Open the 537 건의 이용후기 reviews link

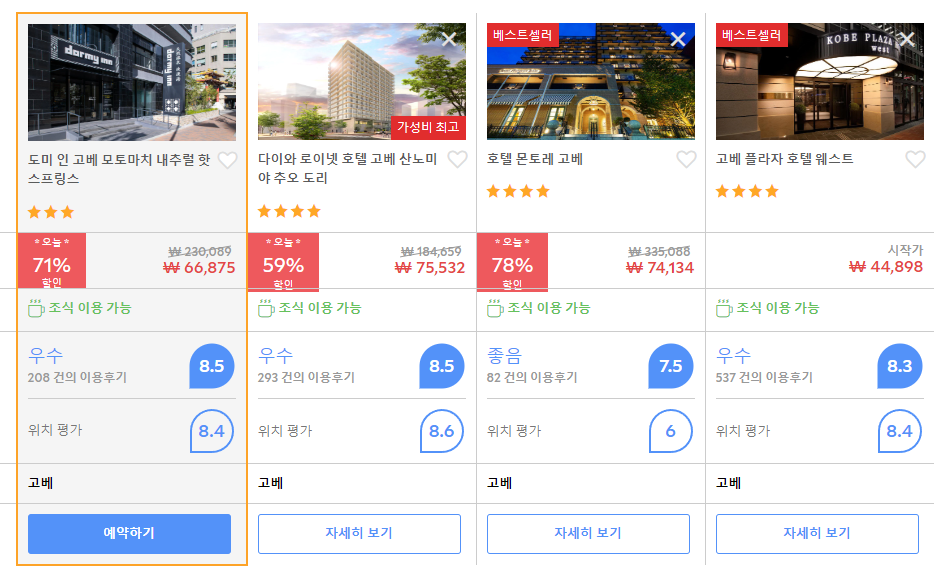[x=764, y=378]
